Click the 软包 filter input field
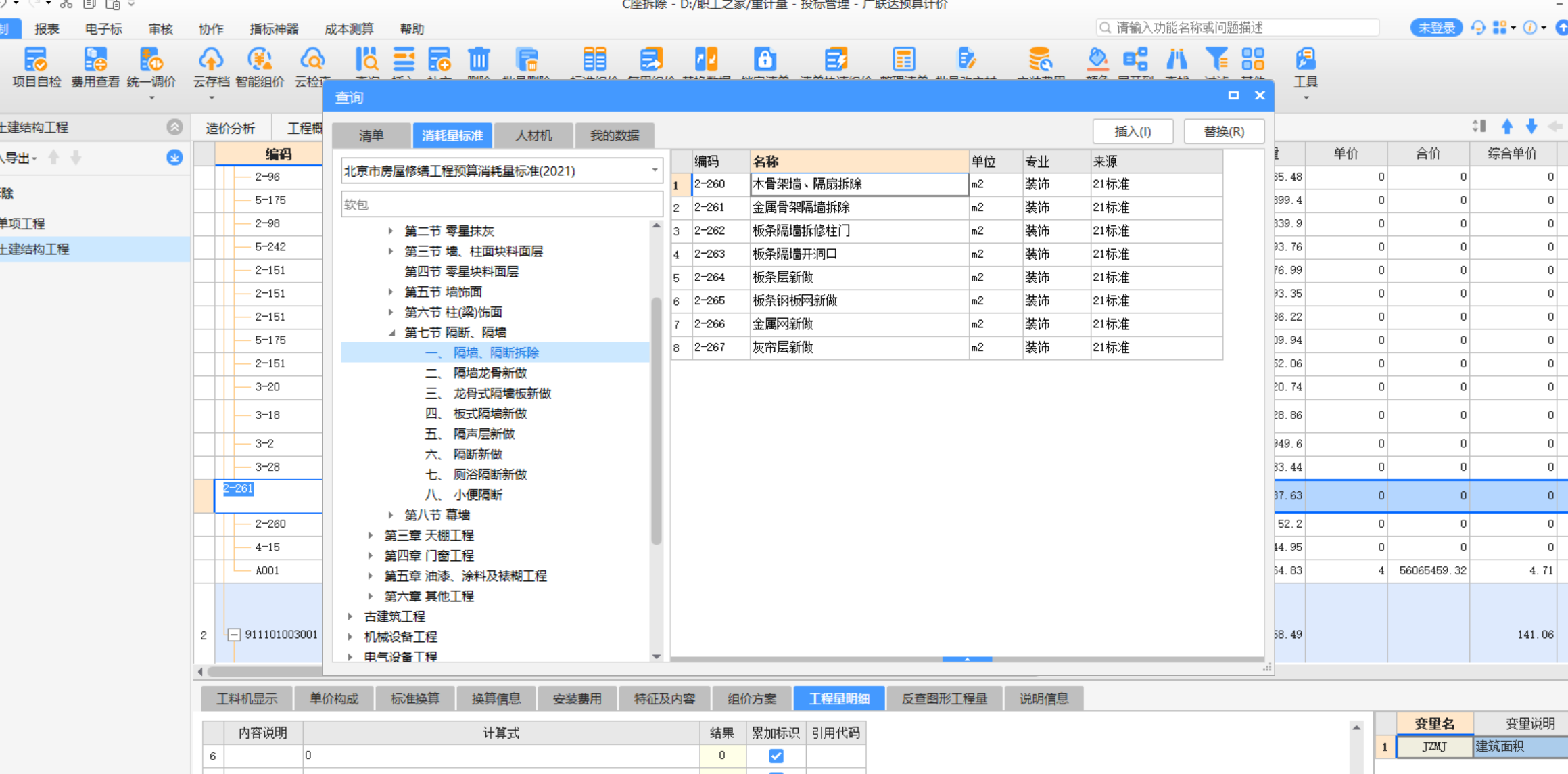 tap(501, 204)
